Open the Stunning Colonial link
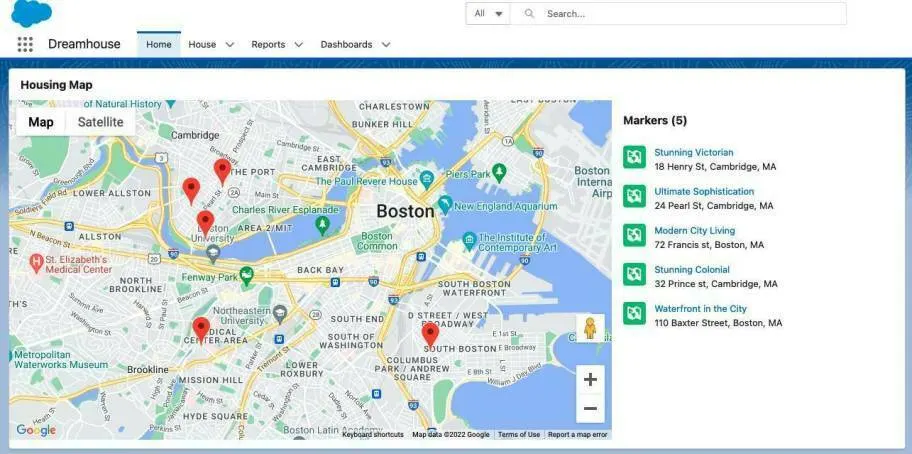Screen dimensions: 912x454 click(x=692, y=269)
